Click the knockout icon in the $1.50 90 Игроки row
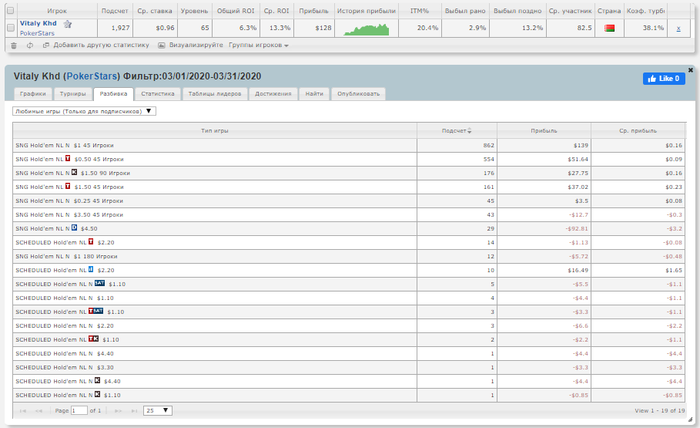 click(74, 172)
